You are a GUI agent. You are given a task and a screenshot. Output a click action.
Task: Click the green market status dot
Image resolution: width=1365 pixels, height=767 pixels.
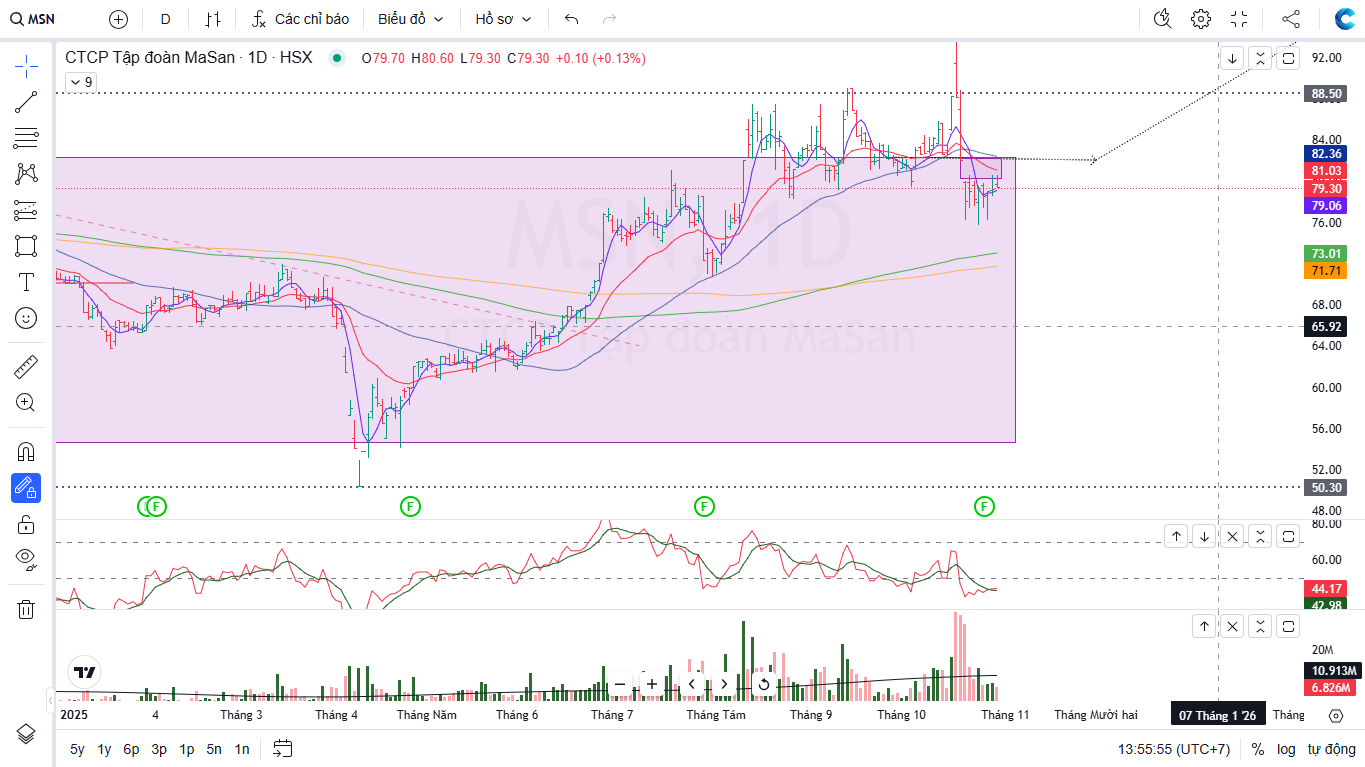pos(337,58)
